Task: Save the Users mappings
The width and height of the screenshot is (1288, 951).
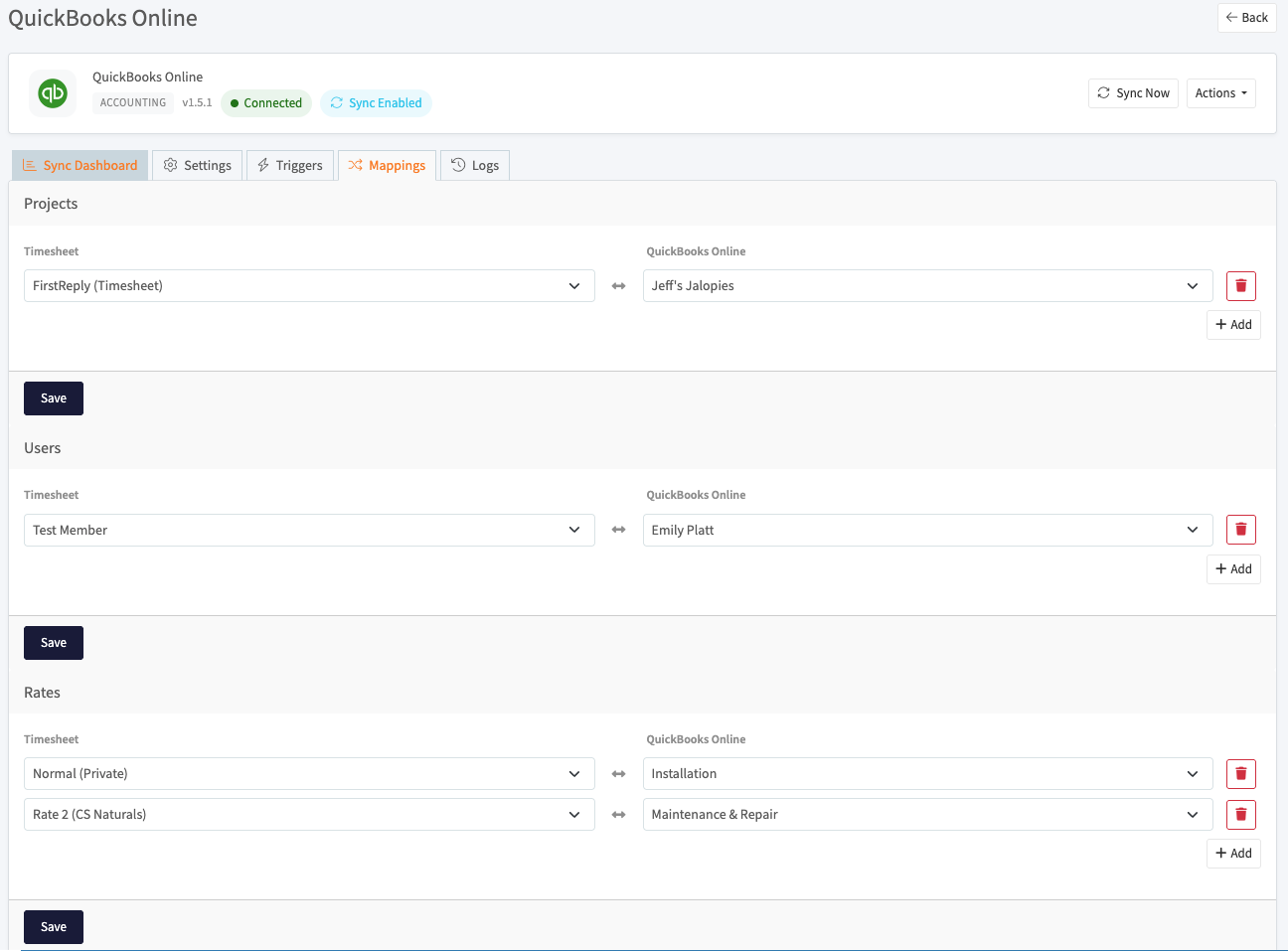Action: pos(54,643)
